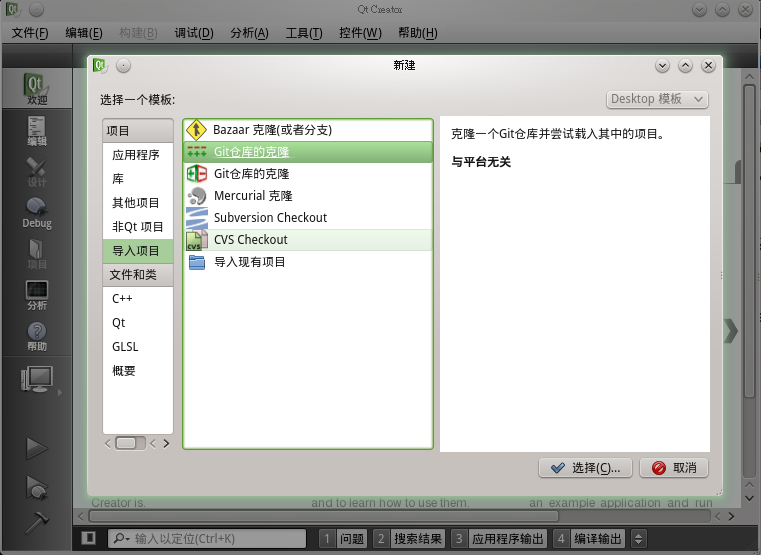Viewport: 761px width, 555px height.
Task: Open the 问题 output pane
Action: (x=344, y=539)
